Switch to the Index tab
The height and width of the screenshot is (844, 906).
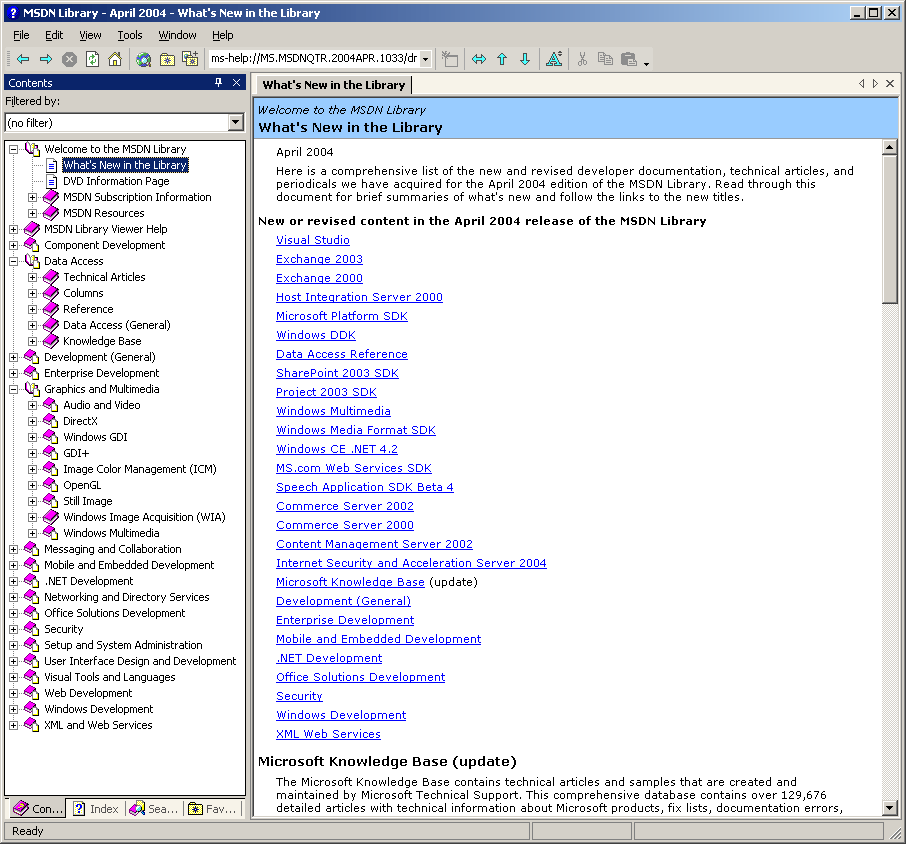click(95, 809)
